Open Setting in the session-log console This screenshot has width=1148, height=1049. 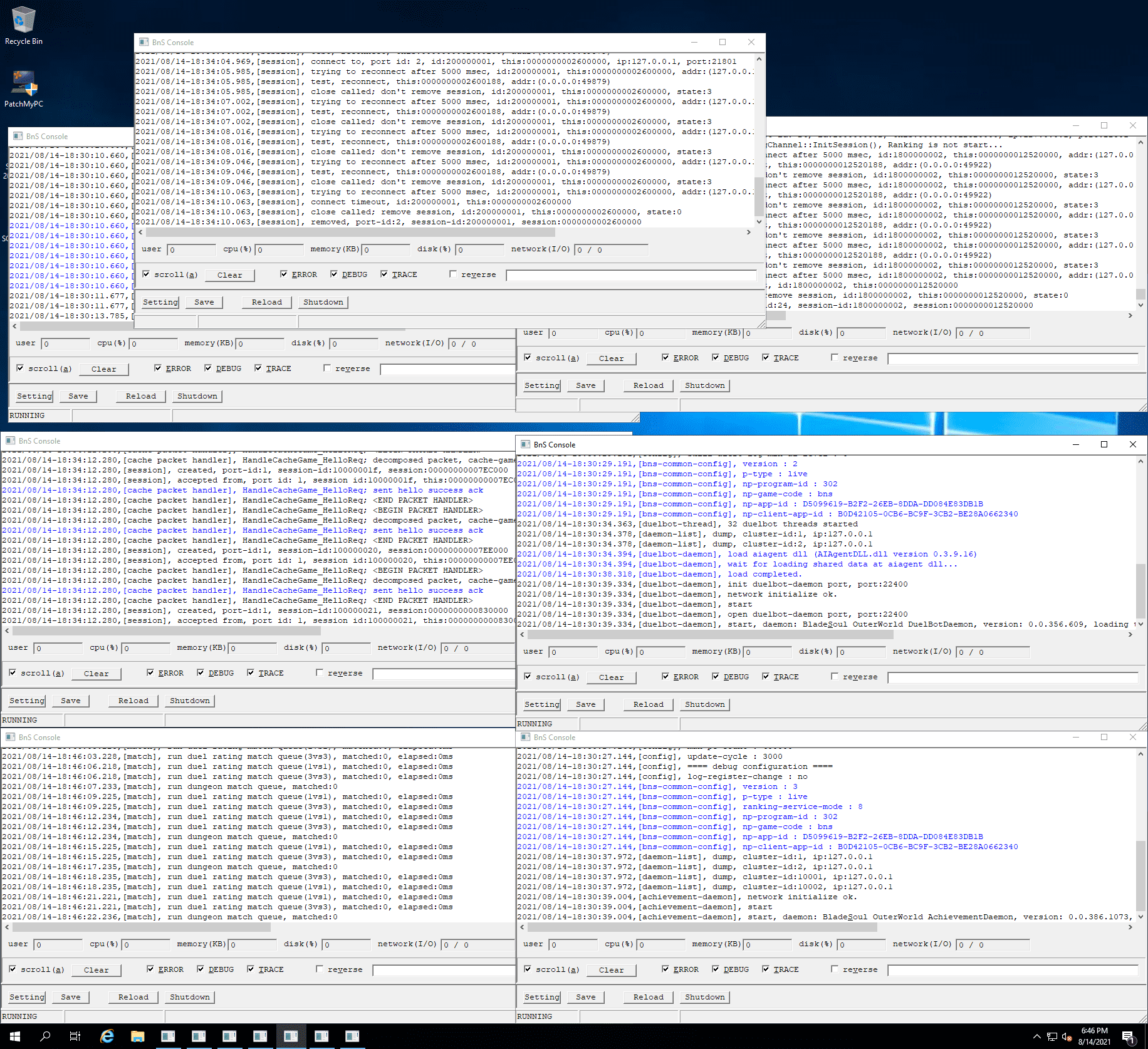coord(160,302)
